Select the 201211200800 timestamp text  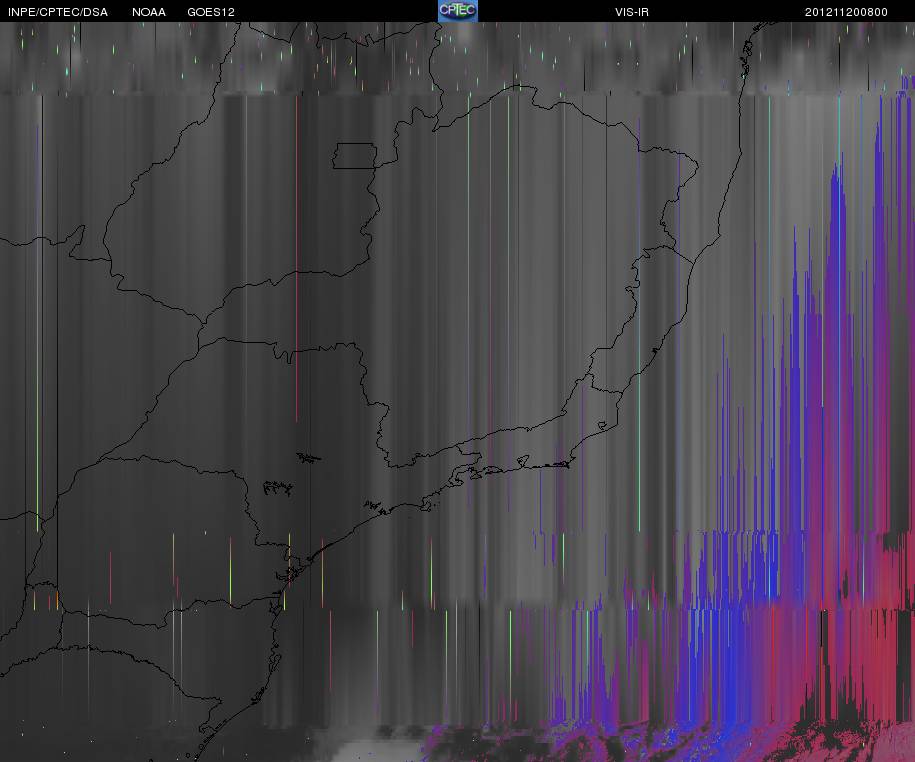coord(846,12)
